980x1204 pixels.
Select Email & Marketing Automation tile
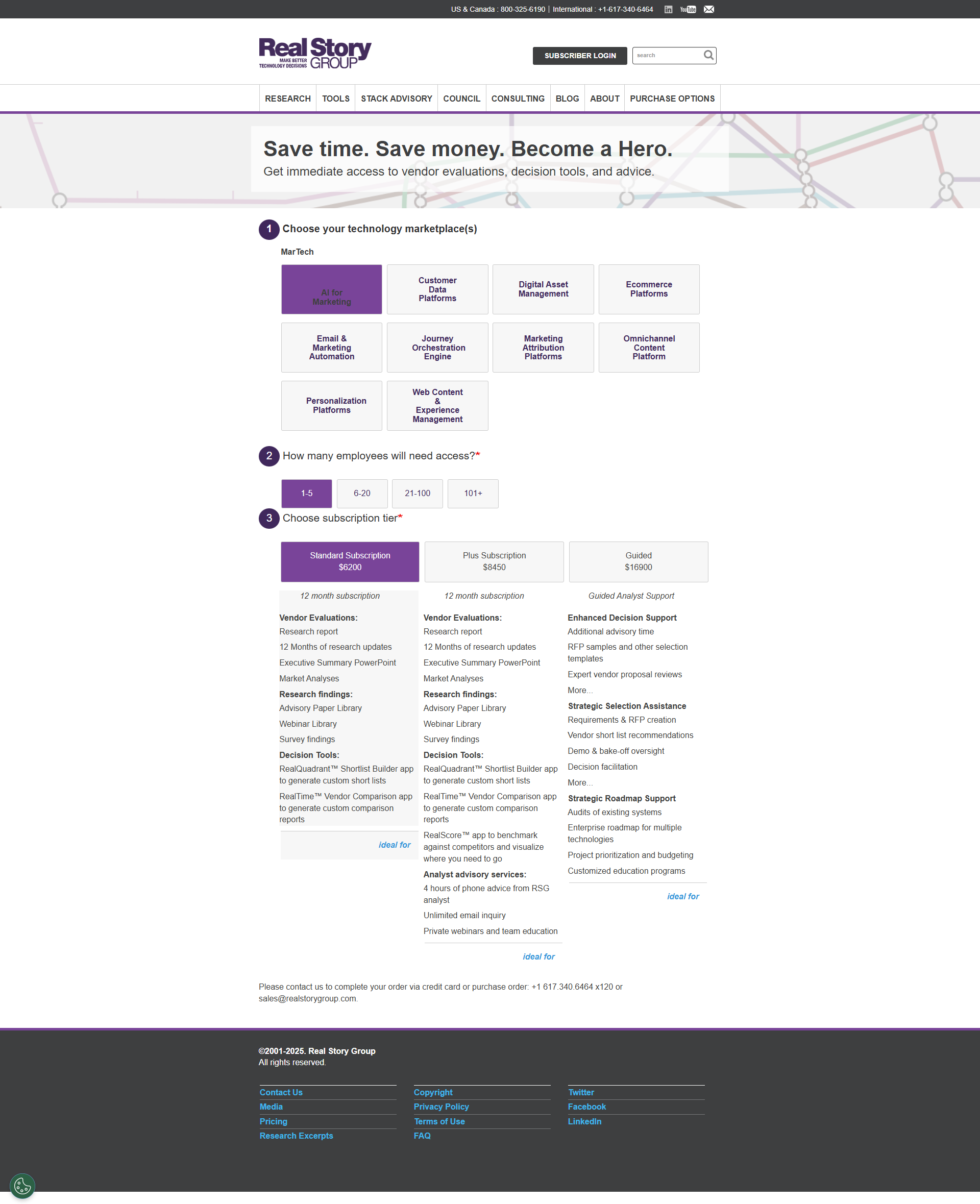coord(332,348)
